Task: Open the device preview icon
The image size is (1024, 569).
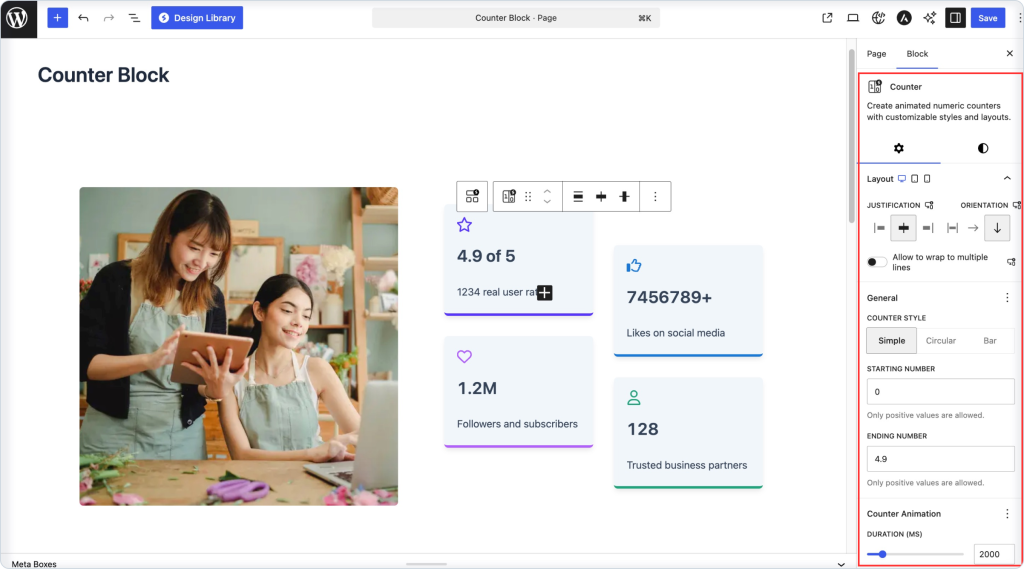Action: [x=853, y=18]
